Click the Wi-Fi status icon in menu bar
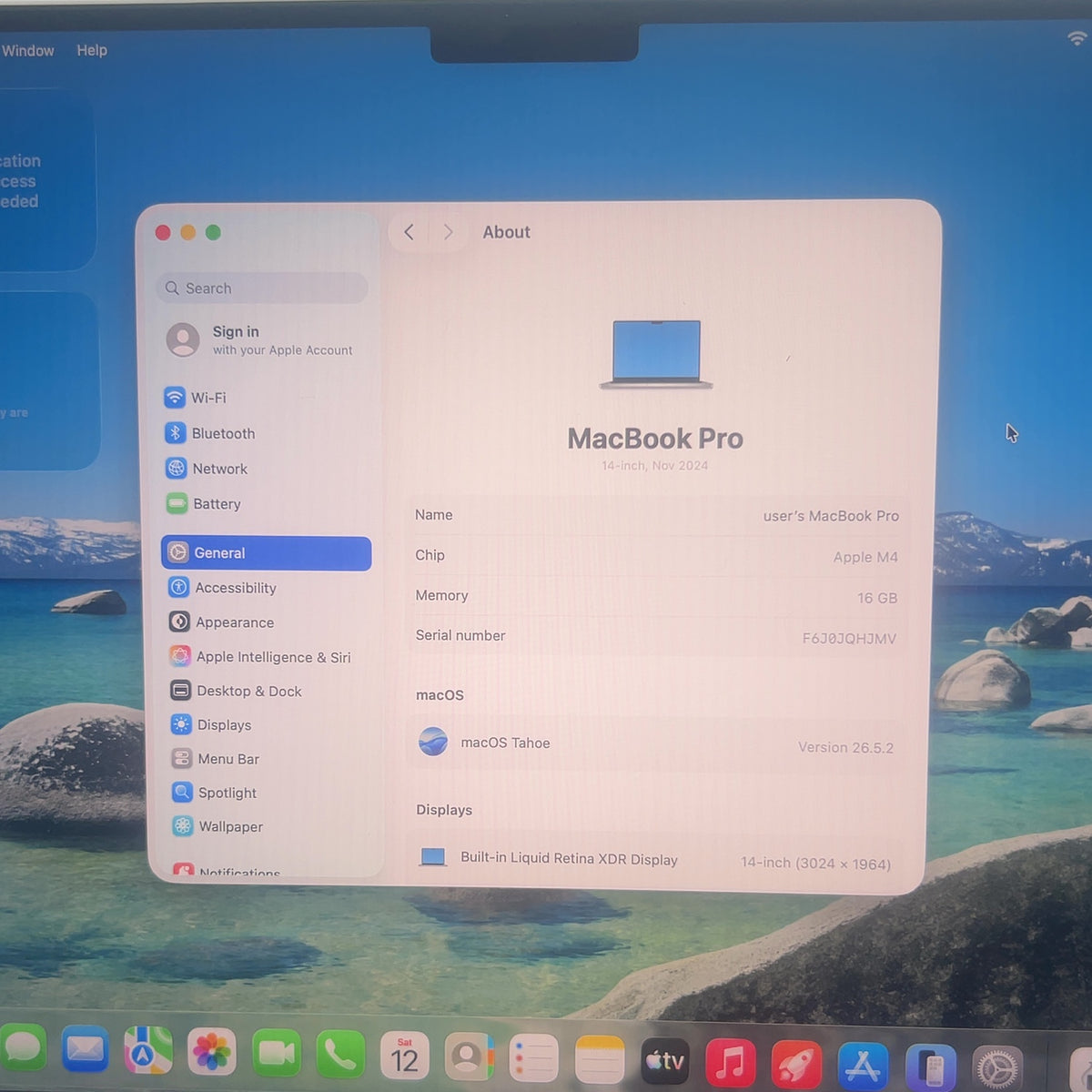This screenshot has height=1092, width=1092. pos(1078,38)
